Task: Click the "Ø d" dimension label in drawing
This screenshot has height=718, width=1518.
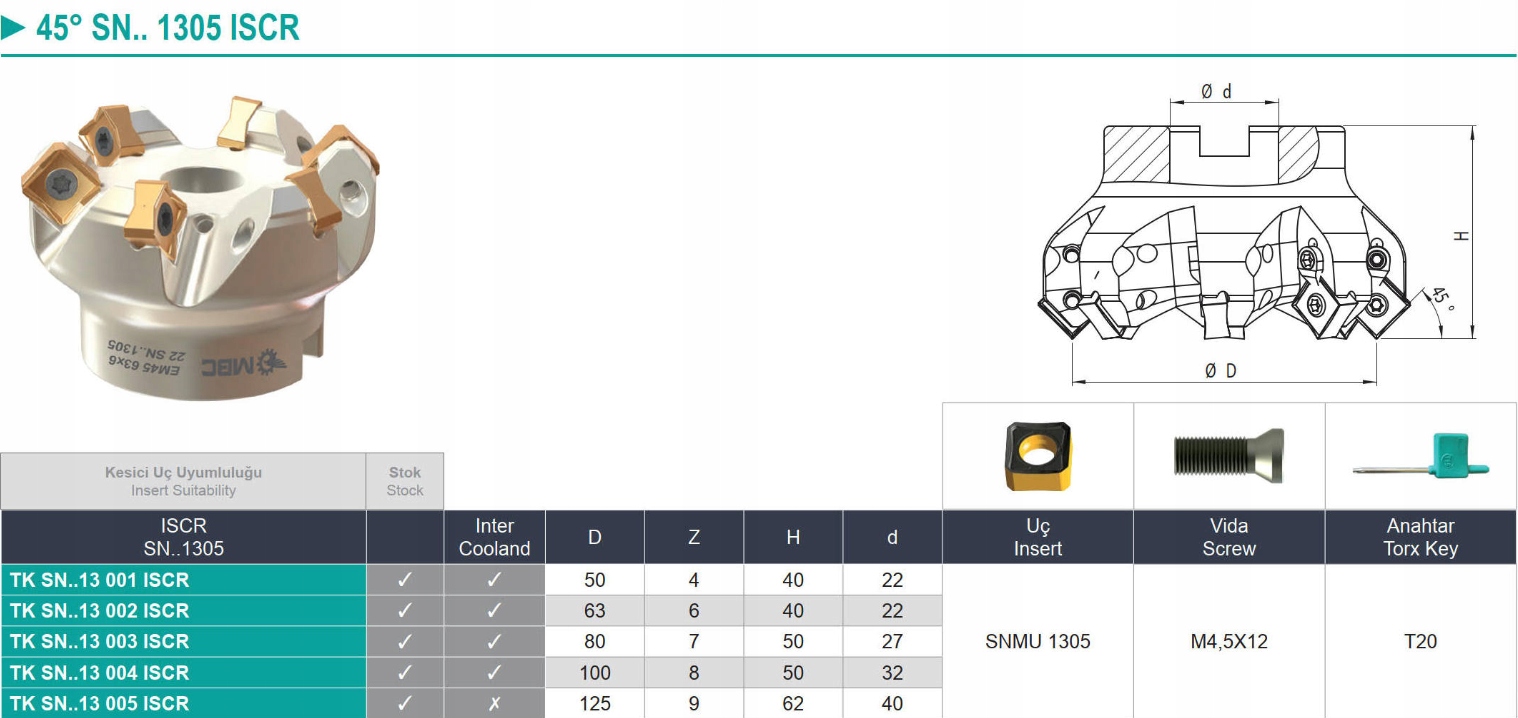Action: (x=1217, y=91)
